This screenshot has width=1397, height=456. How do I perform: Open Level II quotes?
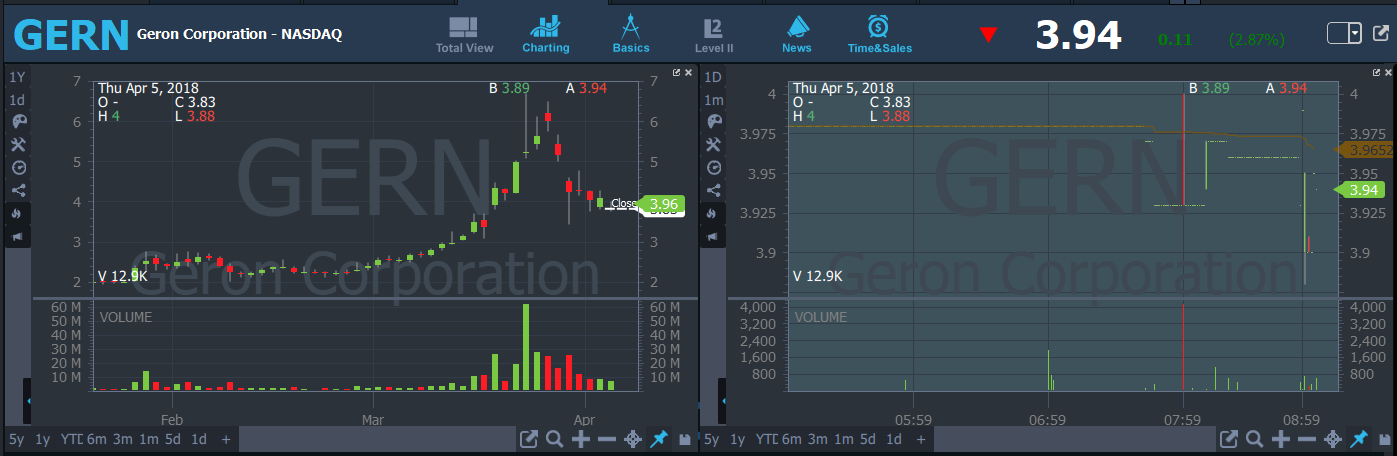point(714,35)
